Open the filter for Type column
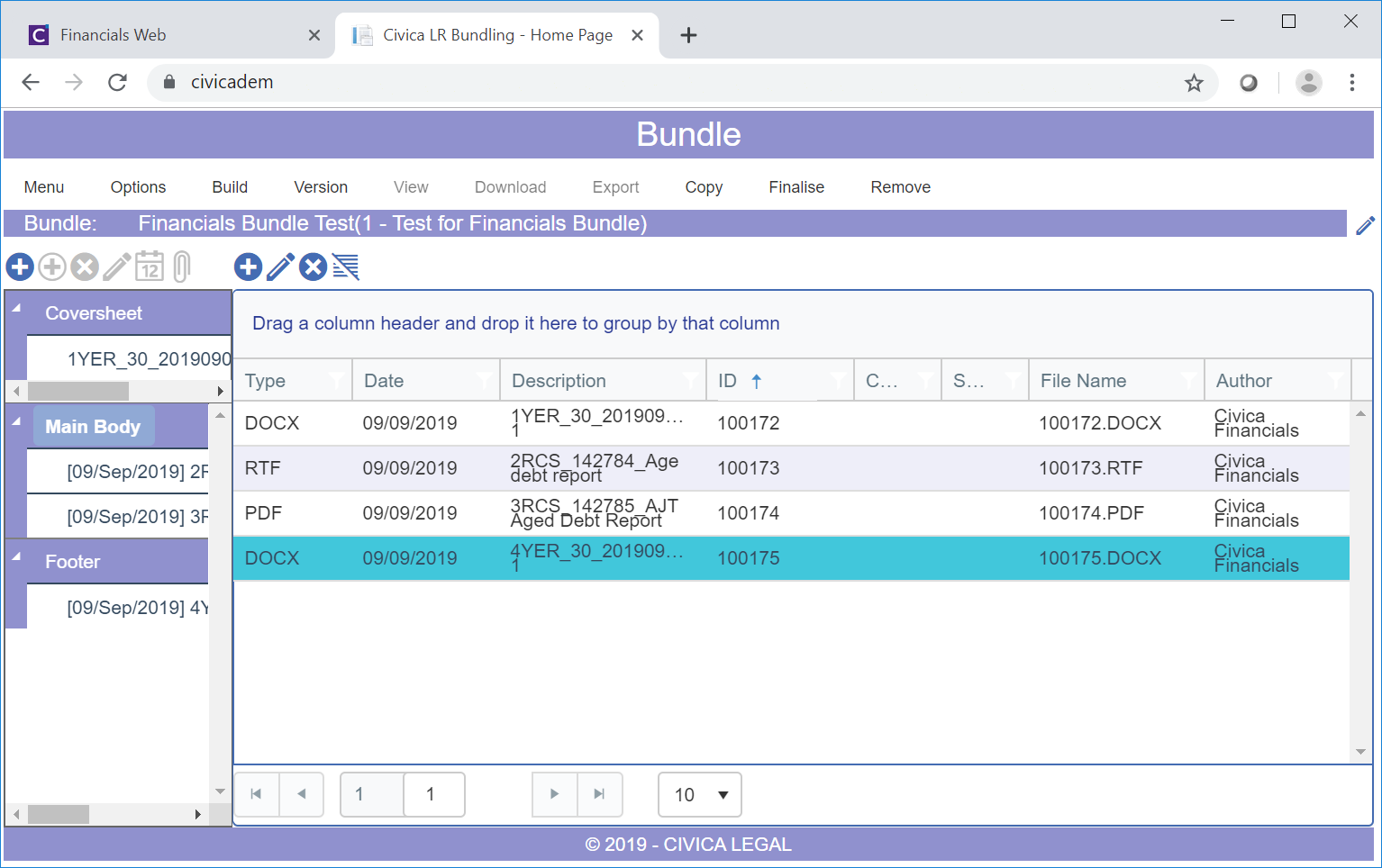This screenshot has height=868, width=1382. tap(337, 380)
